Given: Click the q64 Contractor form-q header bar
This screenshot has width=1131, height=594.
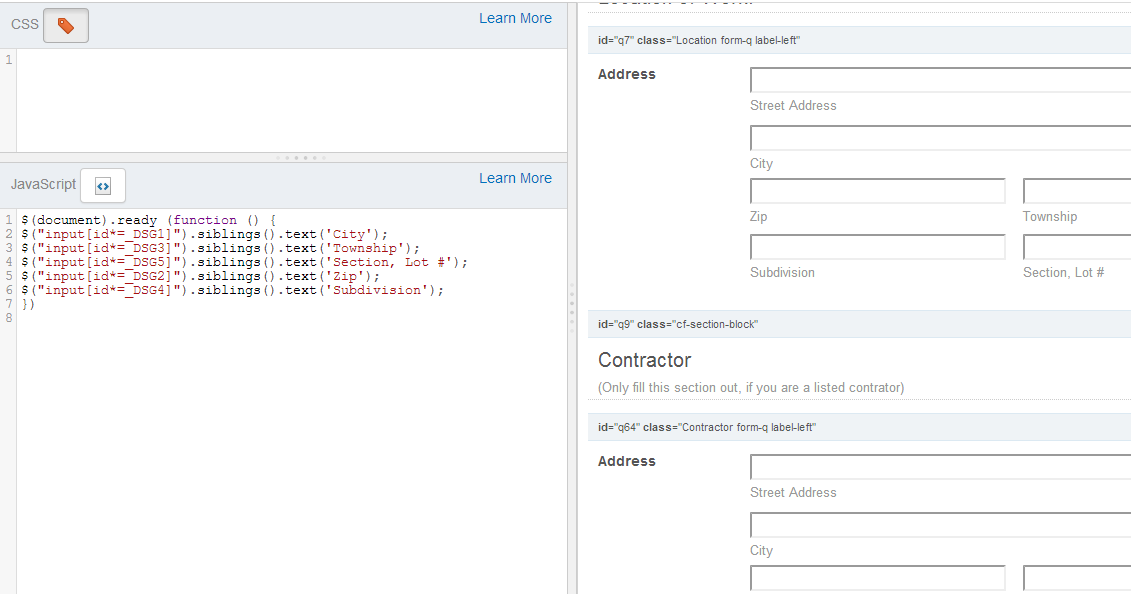Looking at the screenshot, I should tap(858, 427).
